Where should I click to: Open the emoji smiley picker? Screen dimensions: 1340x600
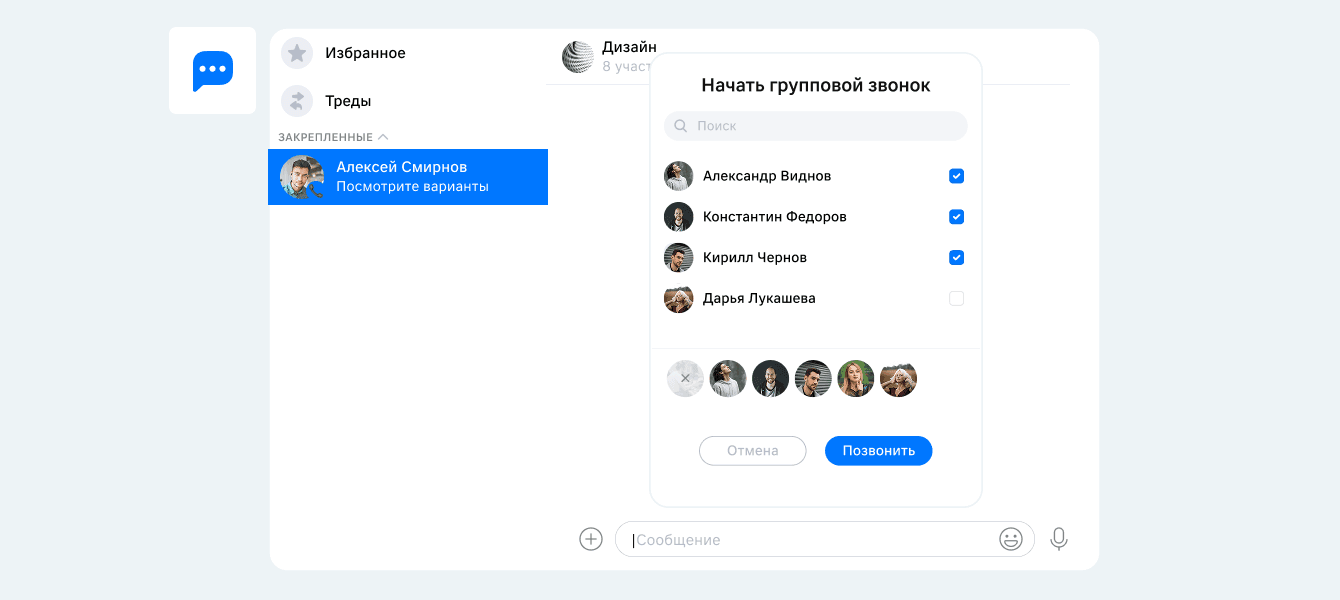click(x=1011, y=539)
